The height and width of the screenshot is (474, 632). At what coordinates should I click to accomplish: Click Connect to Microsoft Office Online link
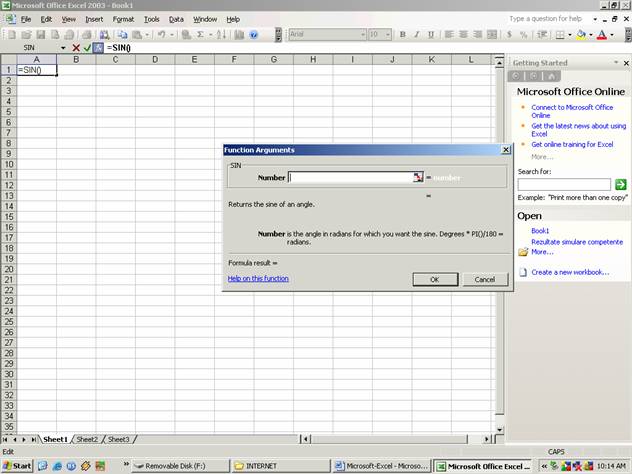point(572,111)
